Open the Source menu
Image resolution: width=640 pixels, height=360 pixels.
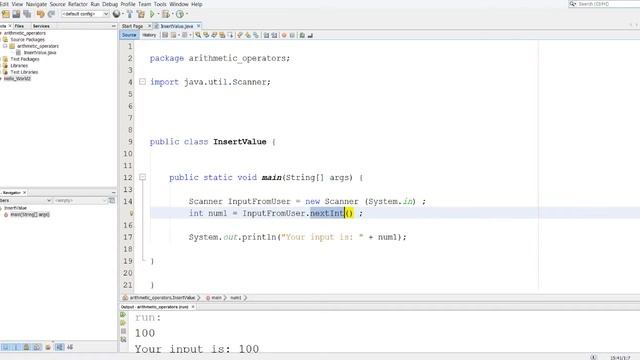click(58, 4)
